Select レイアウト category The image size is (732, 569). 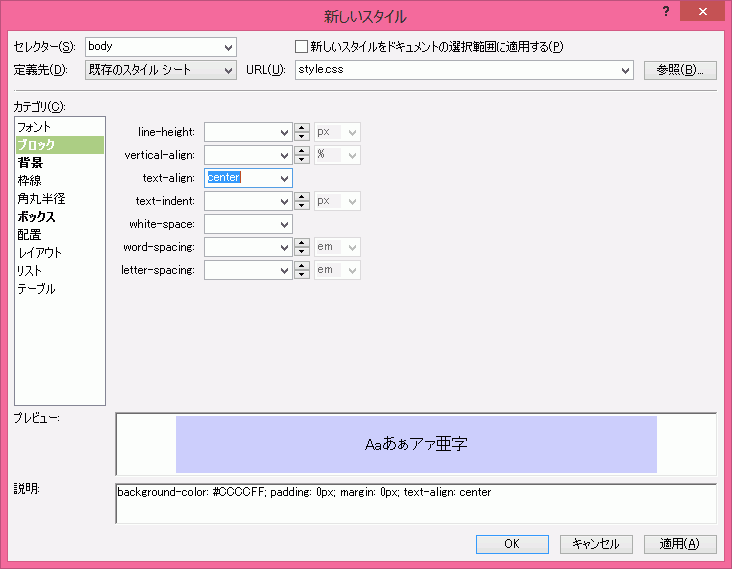pyautogui.click(x=60, y=253)
